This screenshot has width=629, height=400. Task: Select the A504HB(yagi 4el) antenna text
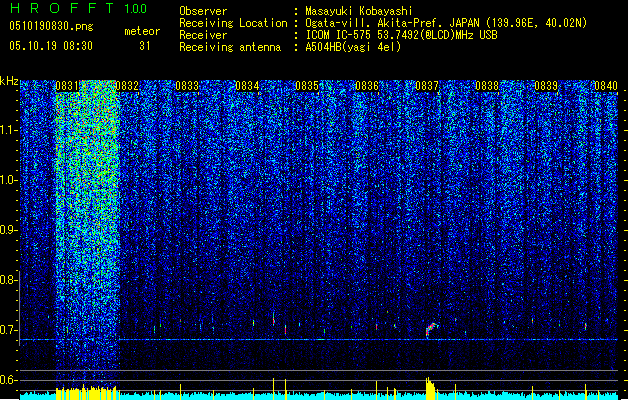[353, 47]
